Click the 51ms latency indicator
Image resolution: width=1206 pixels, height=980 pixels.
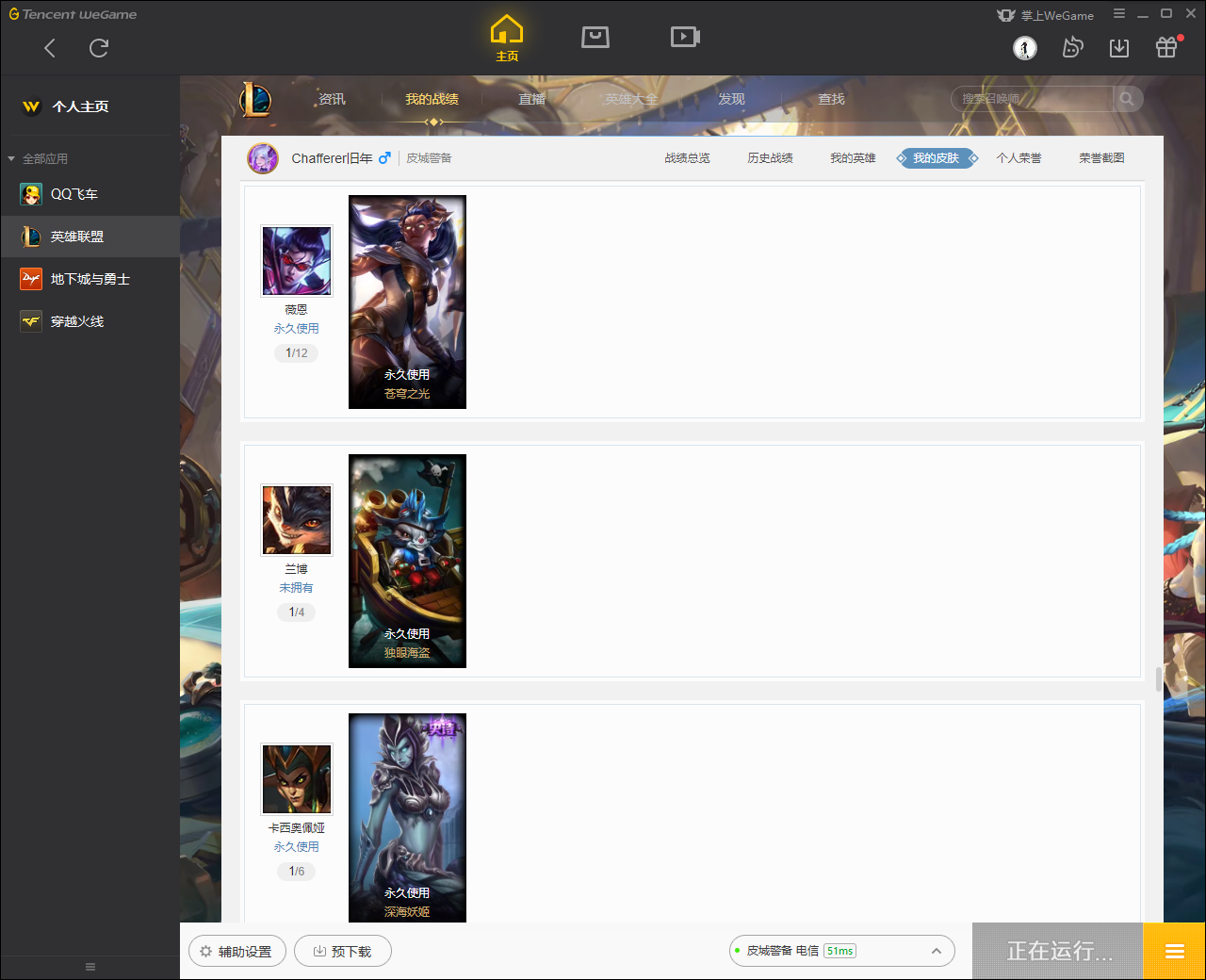(840, 951)
